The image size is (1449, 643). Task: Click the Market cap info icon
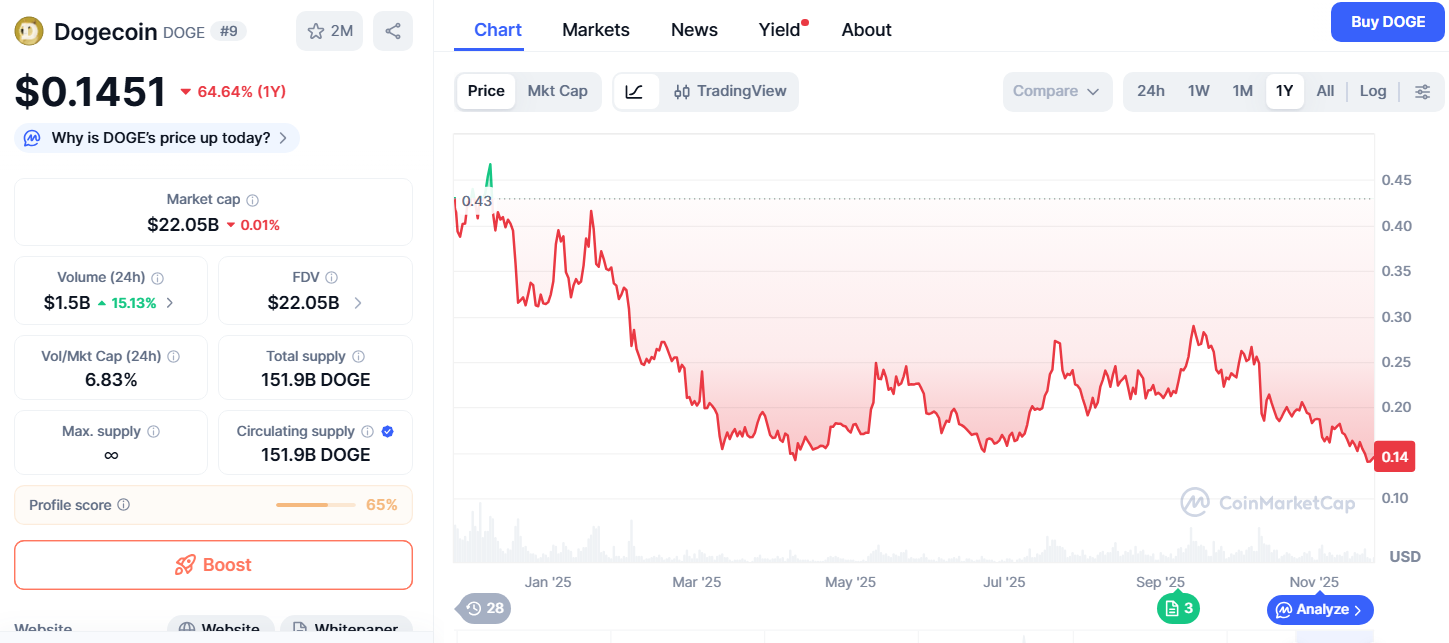[x=253, y=200]
